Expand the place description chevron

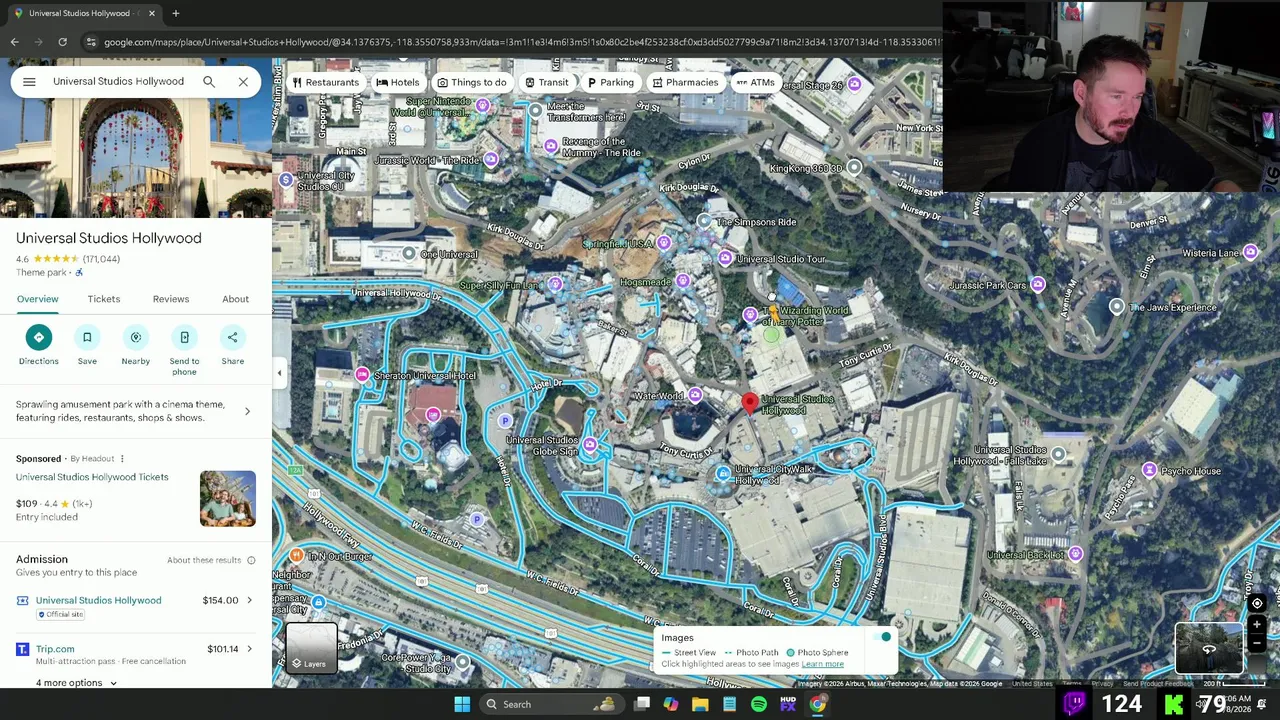tap(247, 411)
